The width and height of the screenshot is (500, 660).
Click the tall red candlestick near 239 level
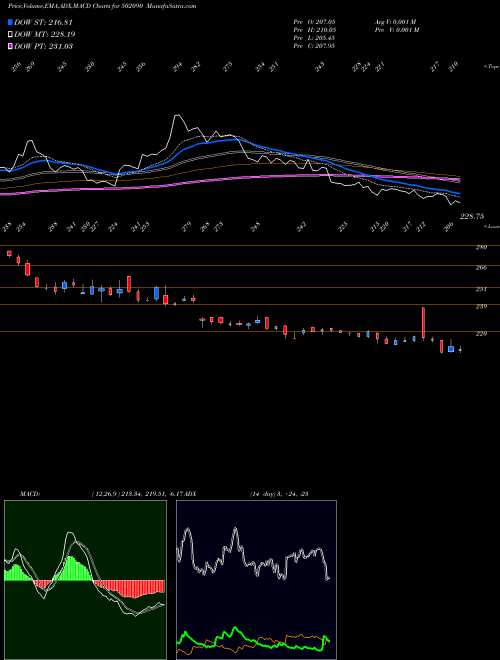(x=423, y=323)
